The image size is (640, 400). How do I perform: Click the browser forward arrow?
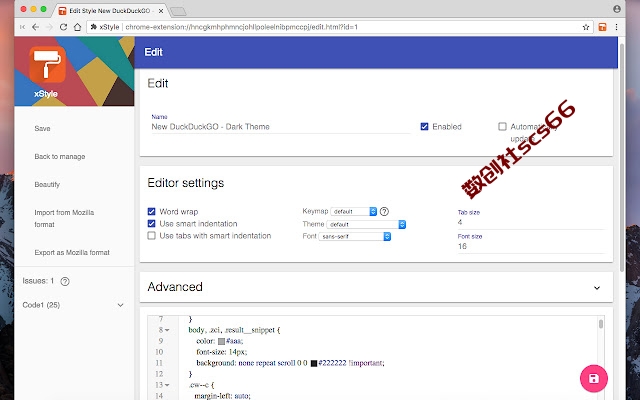tap(49, 27)
